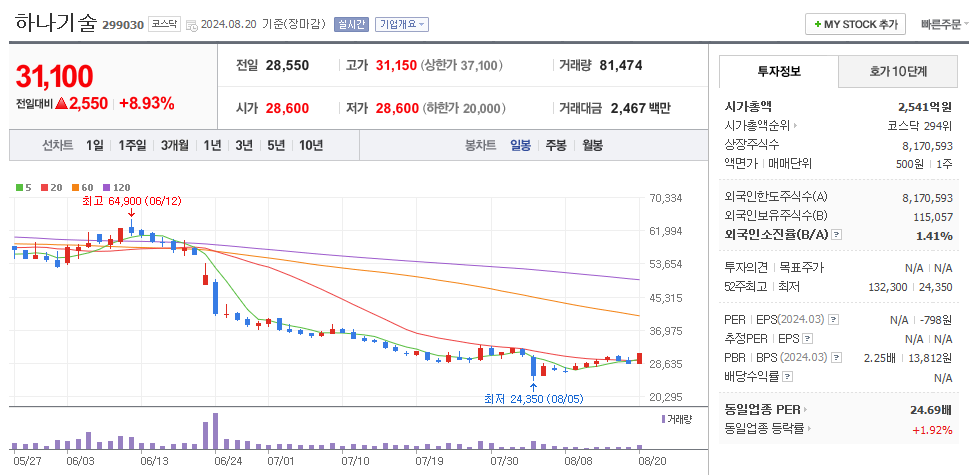
Task: Click the 전일 value 28,550
Action: coord(287,65)
